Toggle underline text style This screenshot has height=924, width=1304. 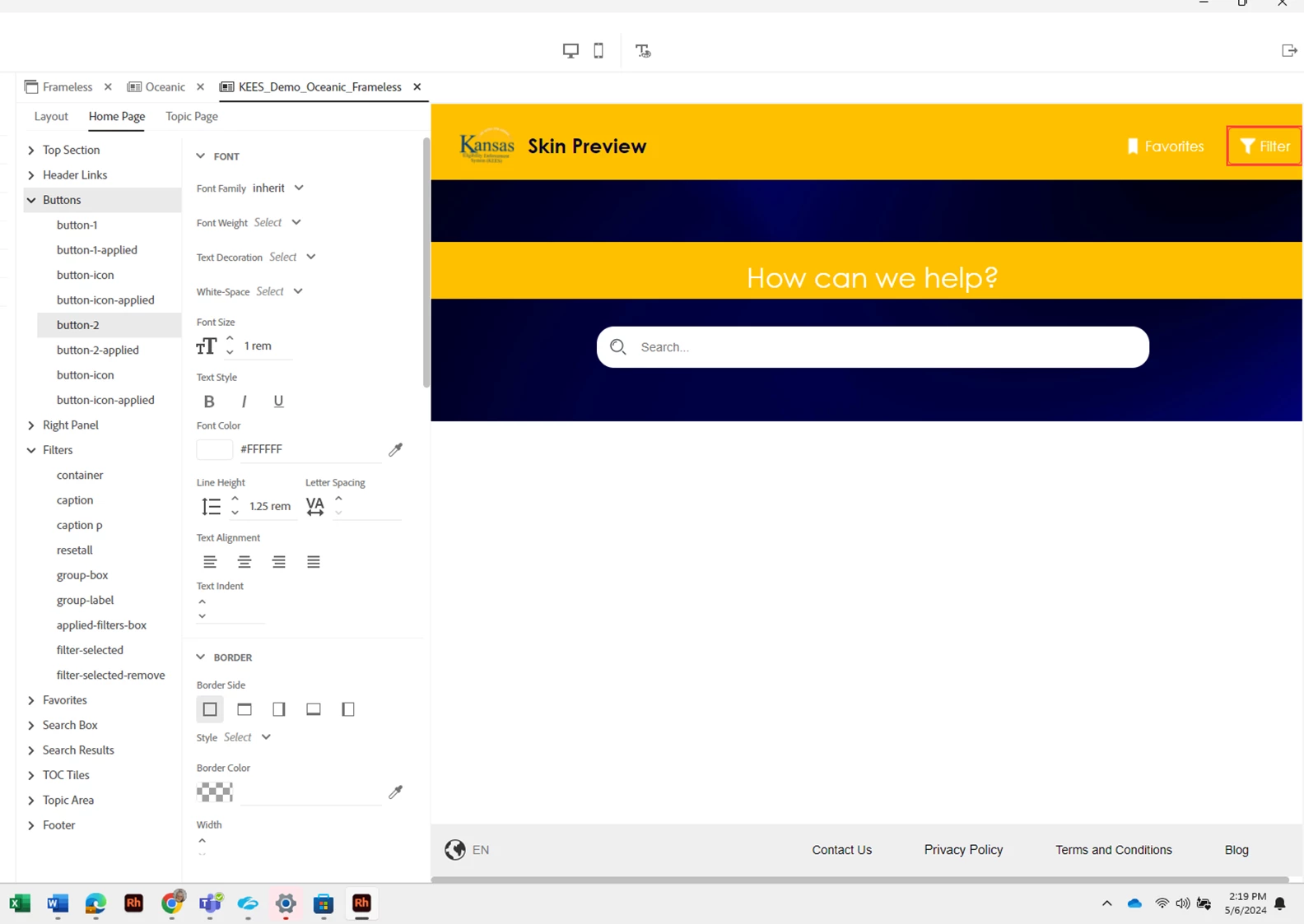(x=278, y=402)
